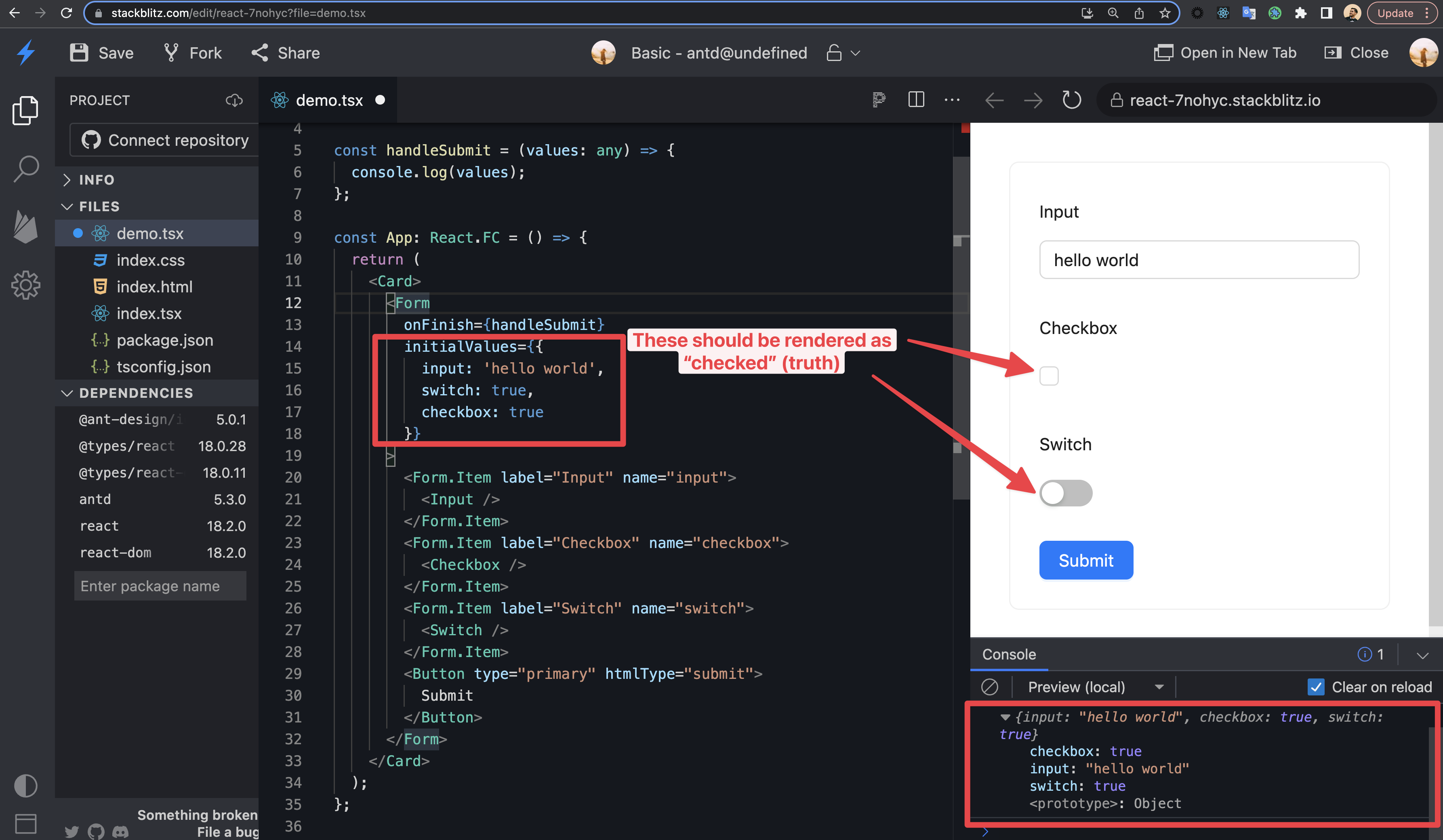Open the editor more options ellipsis
1443x840 pixels.
tap(952, 100)
